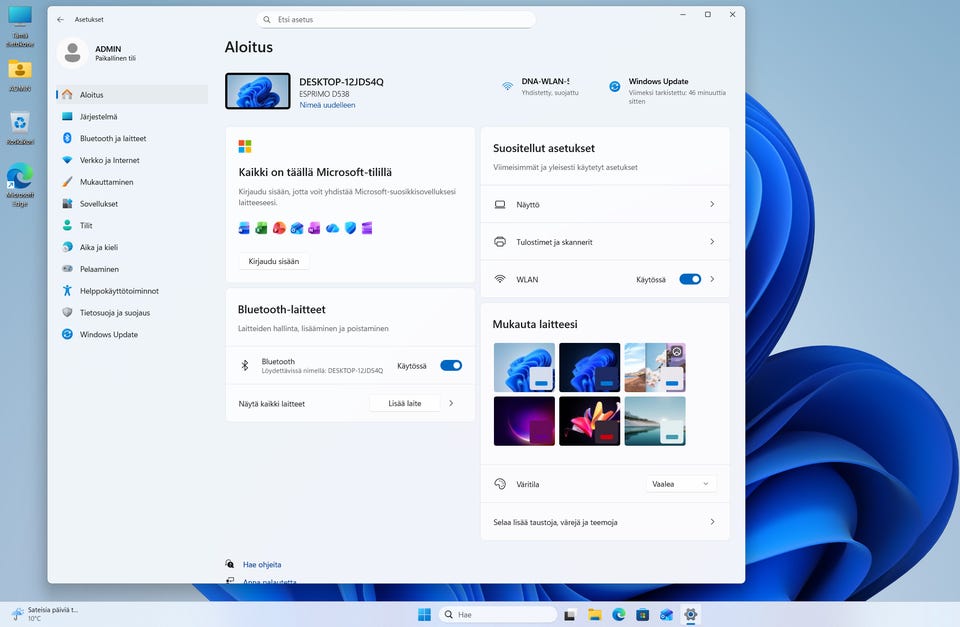Expand the Näyttö settings row
Viewport: 960px width, 627px height.
click(605, 204)
